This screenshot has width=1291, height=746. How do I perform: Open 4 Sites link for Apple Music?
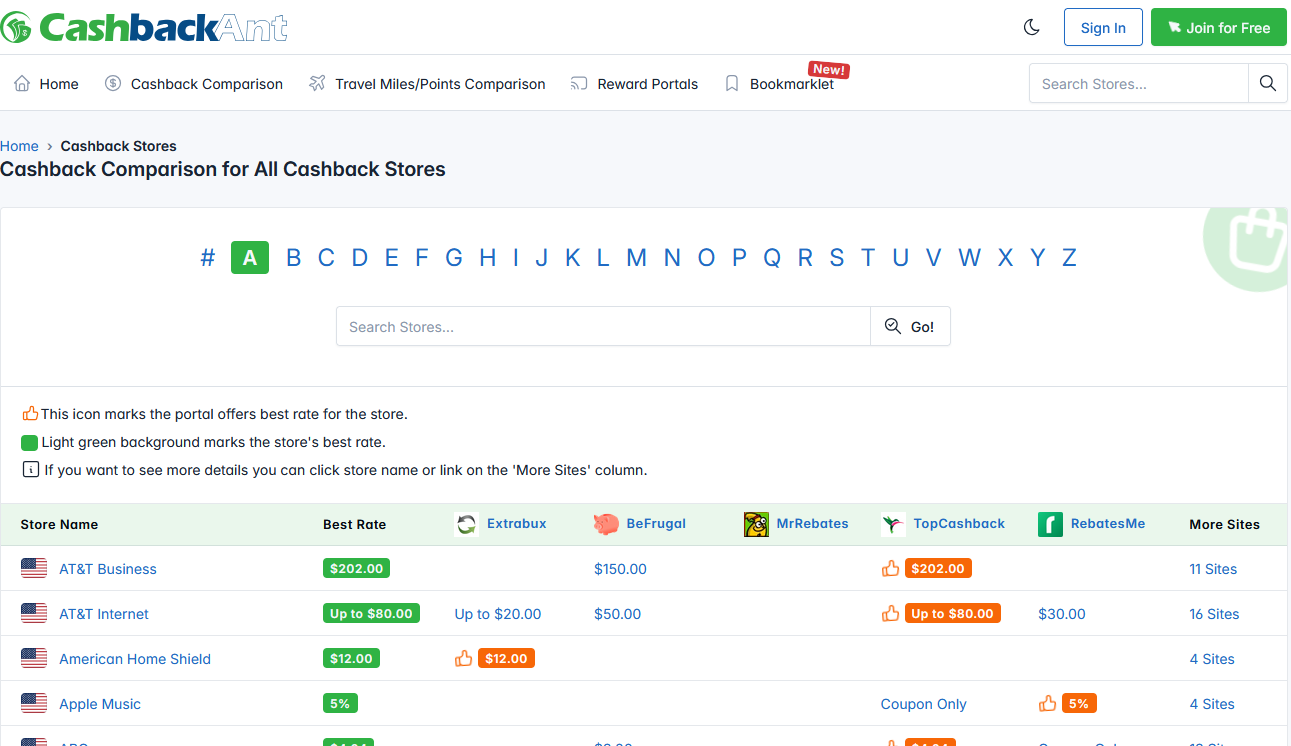click(x=1212, y=704)
